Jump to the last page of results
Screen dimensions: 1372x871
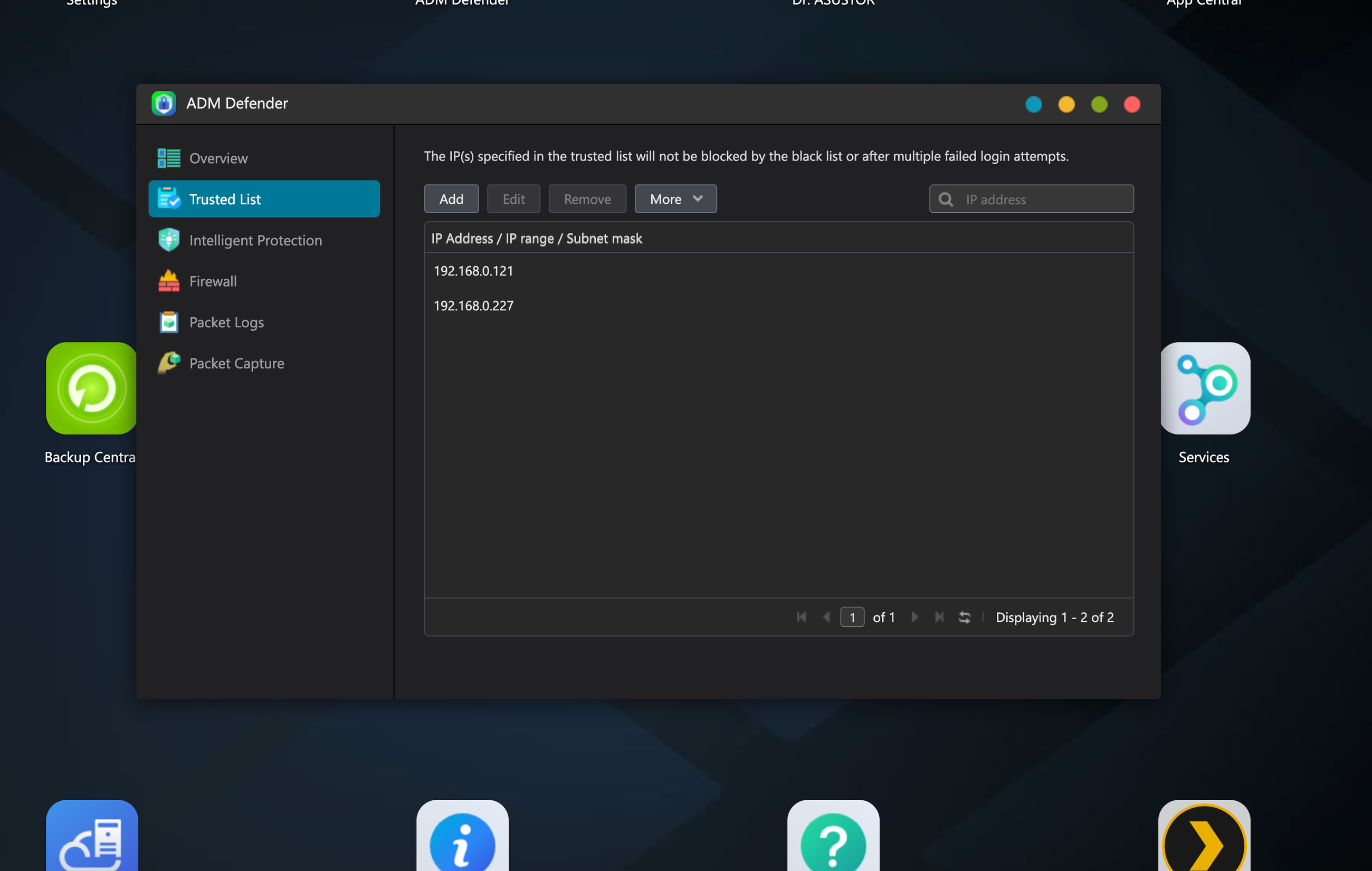[939, 617]
